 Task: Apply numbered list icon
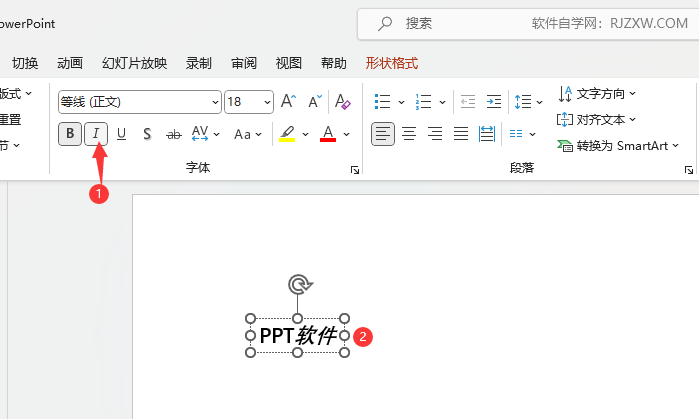point(423,102)
